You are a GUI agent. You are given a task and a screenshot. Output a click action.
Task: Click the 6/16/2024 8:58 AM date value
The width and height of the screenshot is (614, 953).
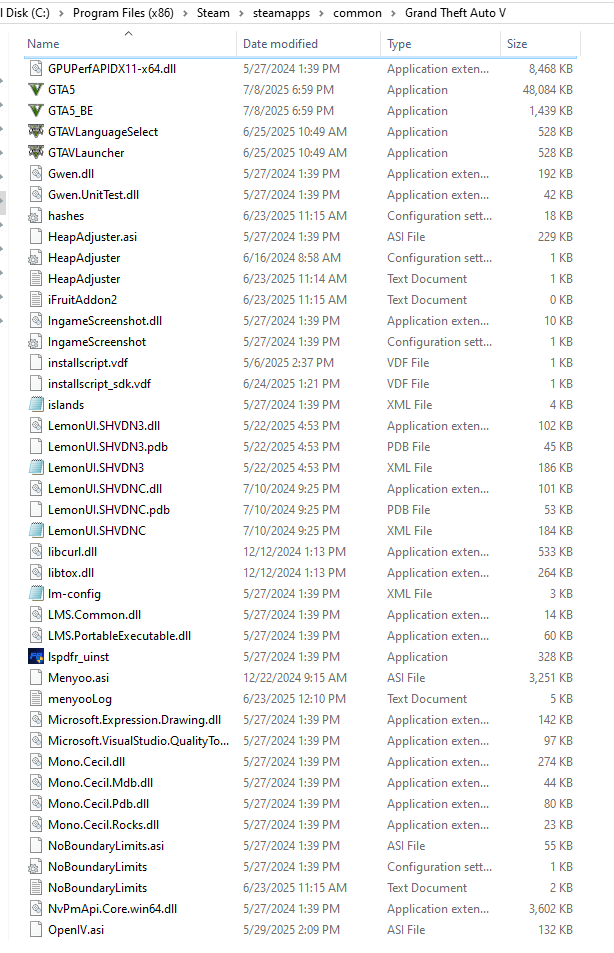point(292,258)
